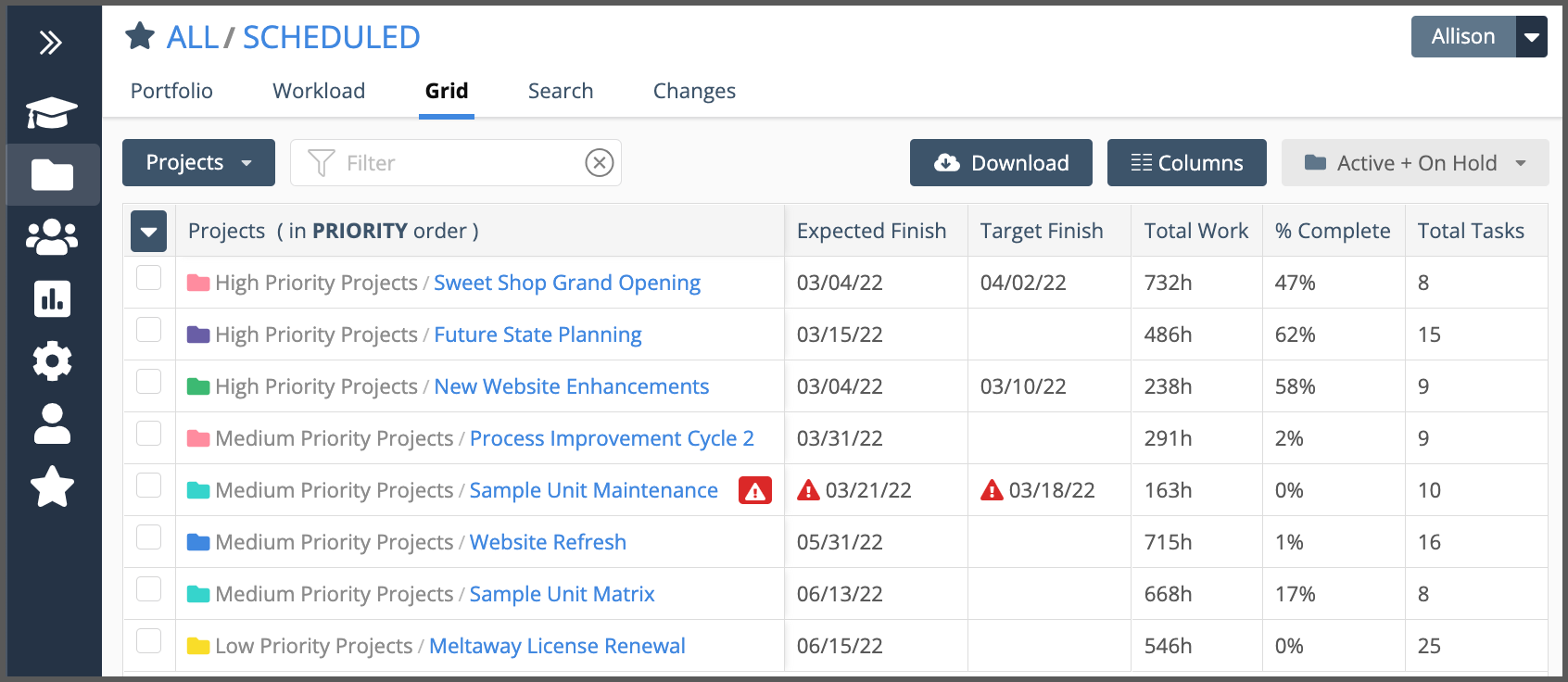
Task: Click the Download button
Action: [x=1001, y=163]
